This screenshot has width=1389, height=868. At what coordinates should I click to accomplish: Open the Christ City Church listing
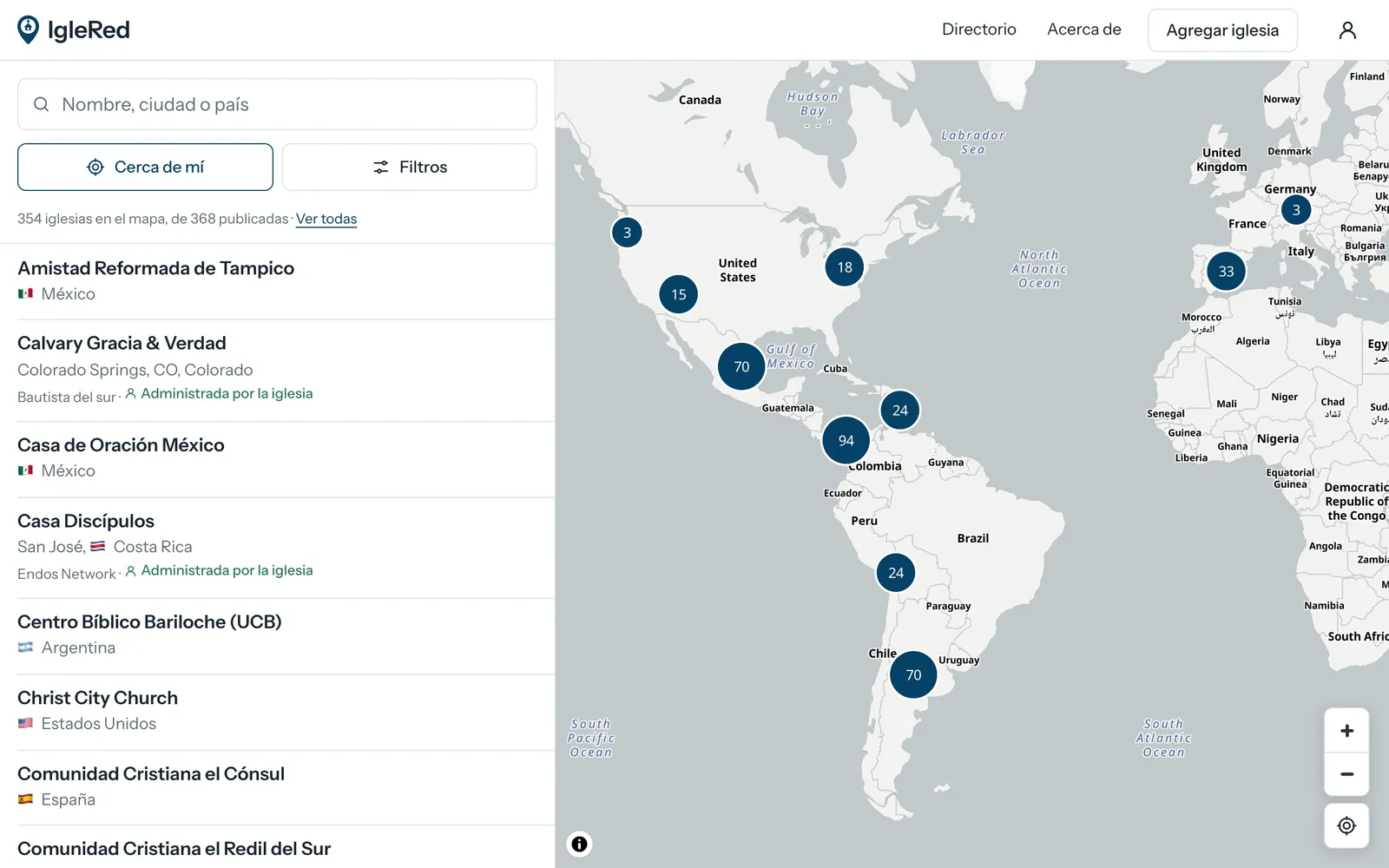[x=277, y=712]
